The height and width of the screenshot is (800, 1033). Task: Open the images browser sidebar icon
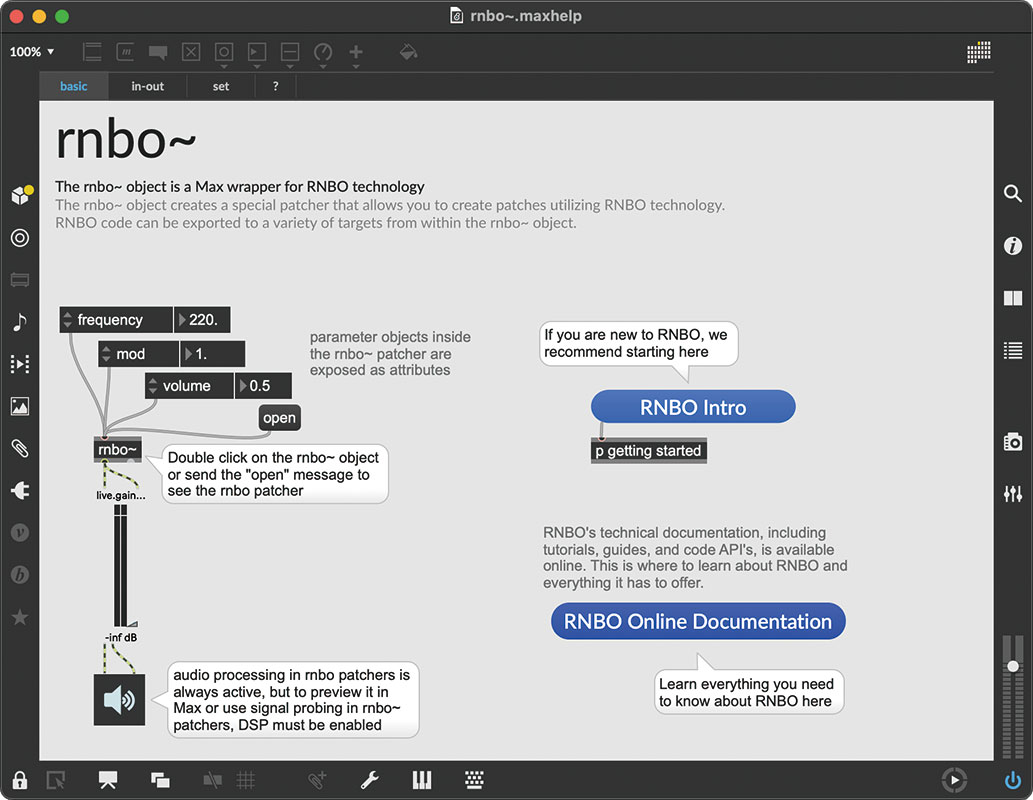[x=20, y=406]
